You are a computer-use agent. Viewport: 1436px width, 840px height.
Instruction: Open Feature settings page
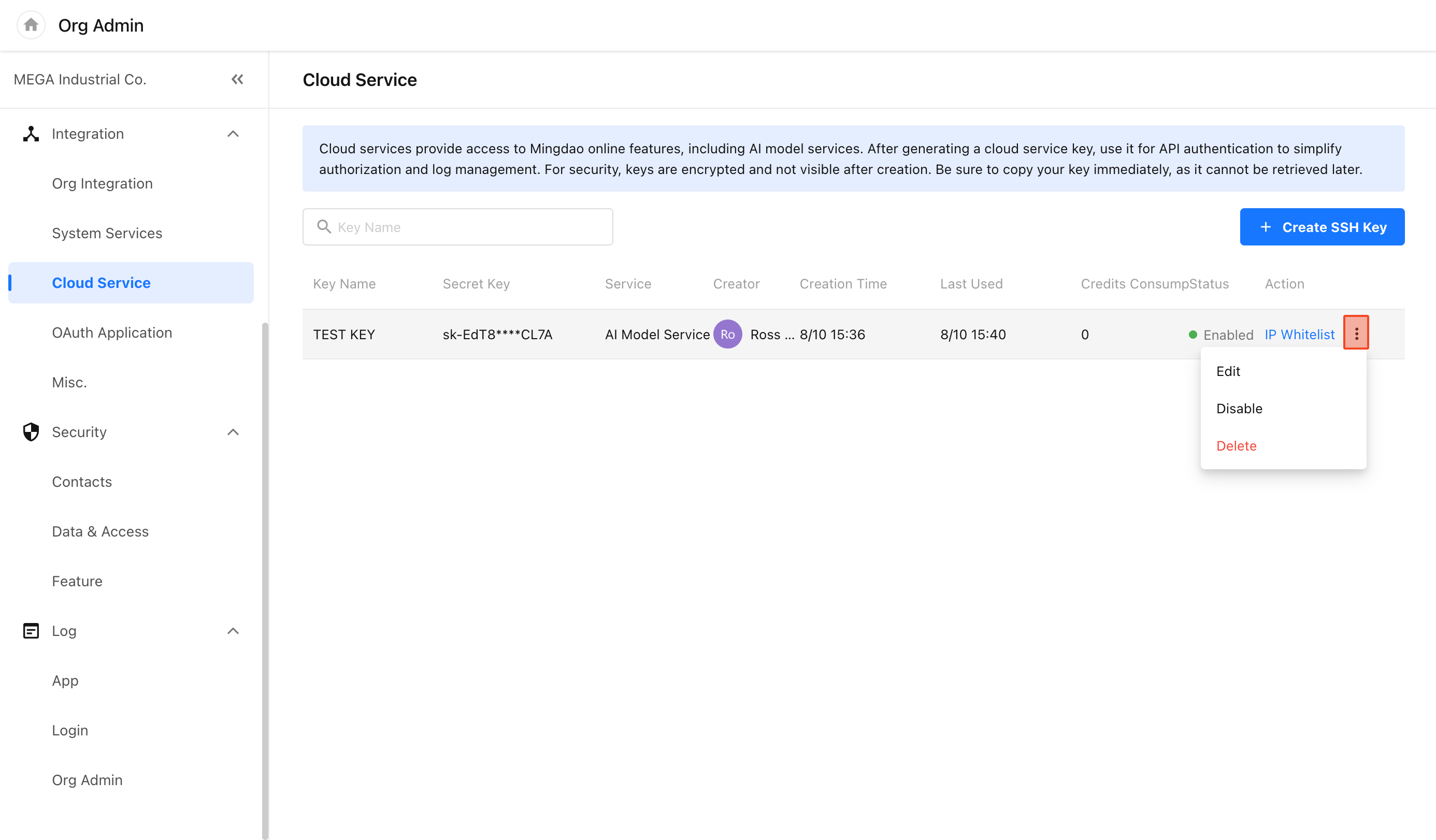[x=78, y=582]
